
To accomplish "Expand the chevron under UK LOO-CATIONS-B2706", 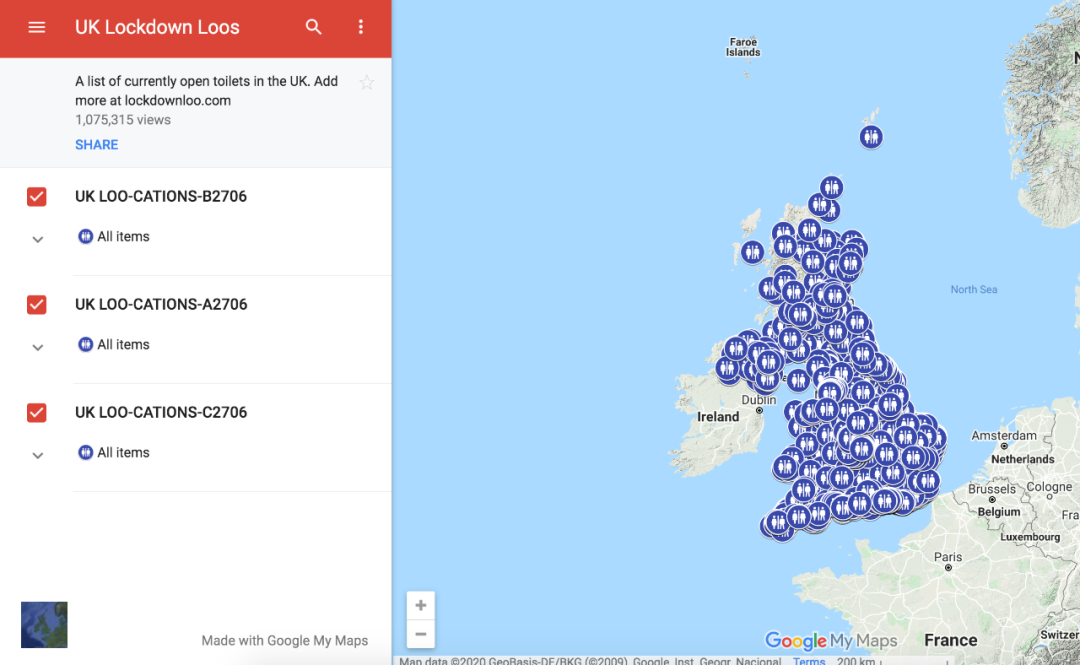I will click(x=38, y=239).
